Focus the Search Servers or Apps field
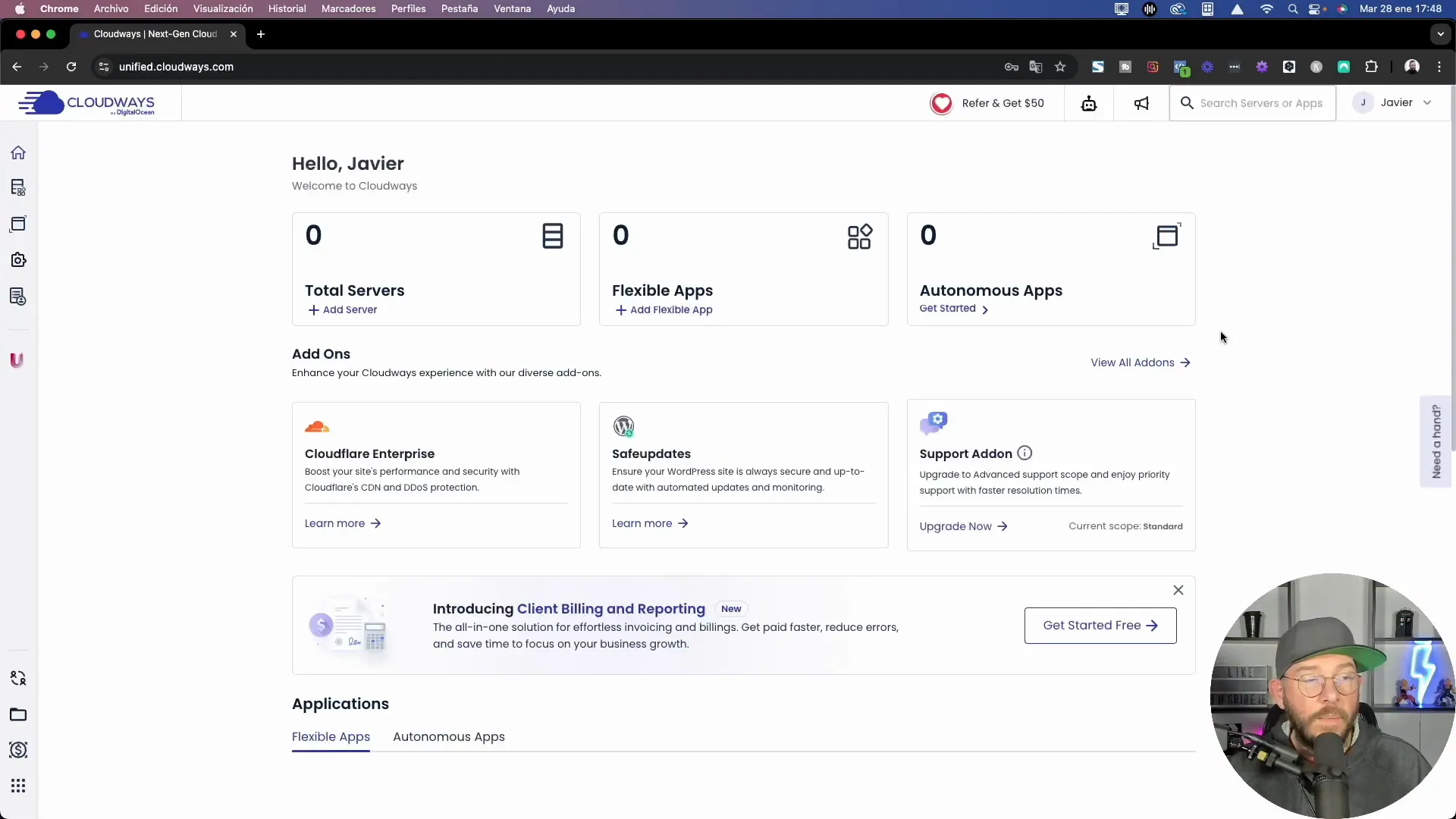The height and width of the screenshot is (819, 1456). coord(1252,103)
